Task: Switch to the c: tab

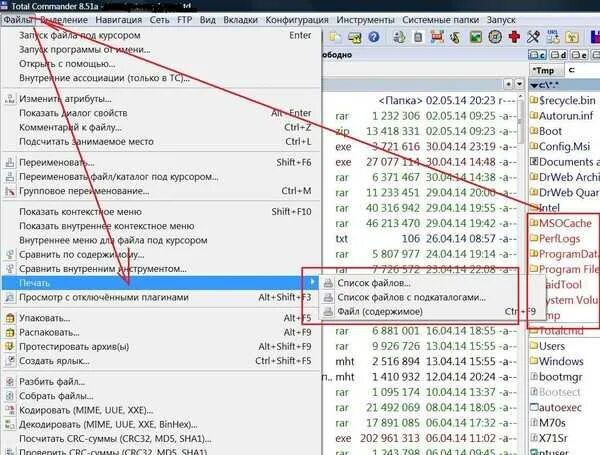Action: [x=583, y=70]
